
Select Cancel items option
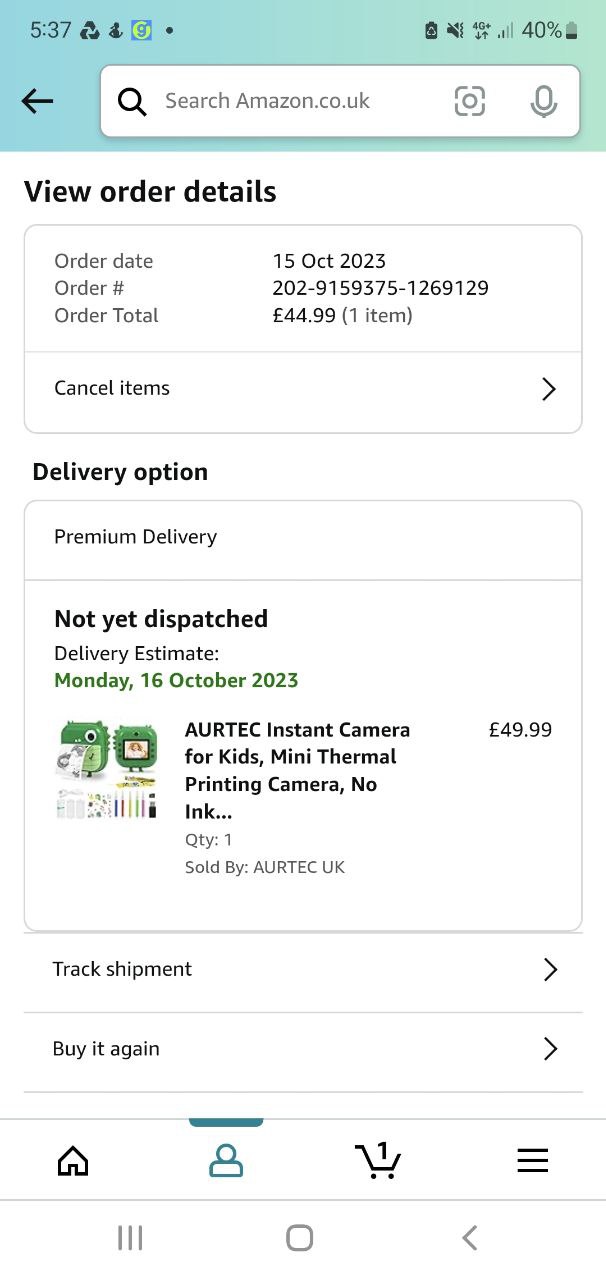[x=112, y=388]
